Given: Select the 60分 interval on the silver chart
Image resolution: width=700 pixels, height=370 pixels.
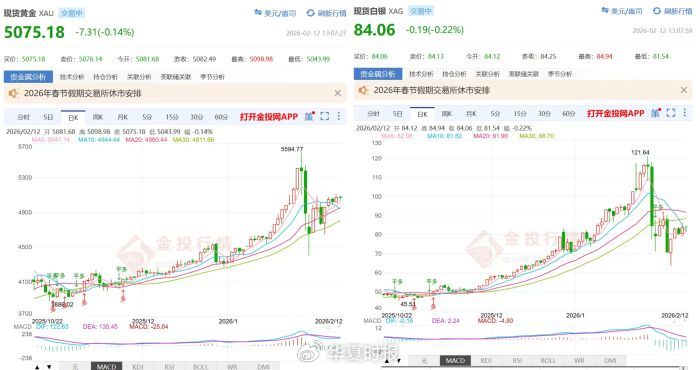Looking at the screenshot, I should (x=569, y=114).
